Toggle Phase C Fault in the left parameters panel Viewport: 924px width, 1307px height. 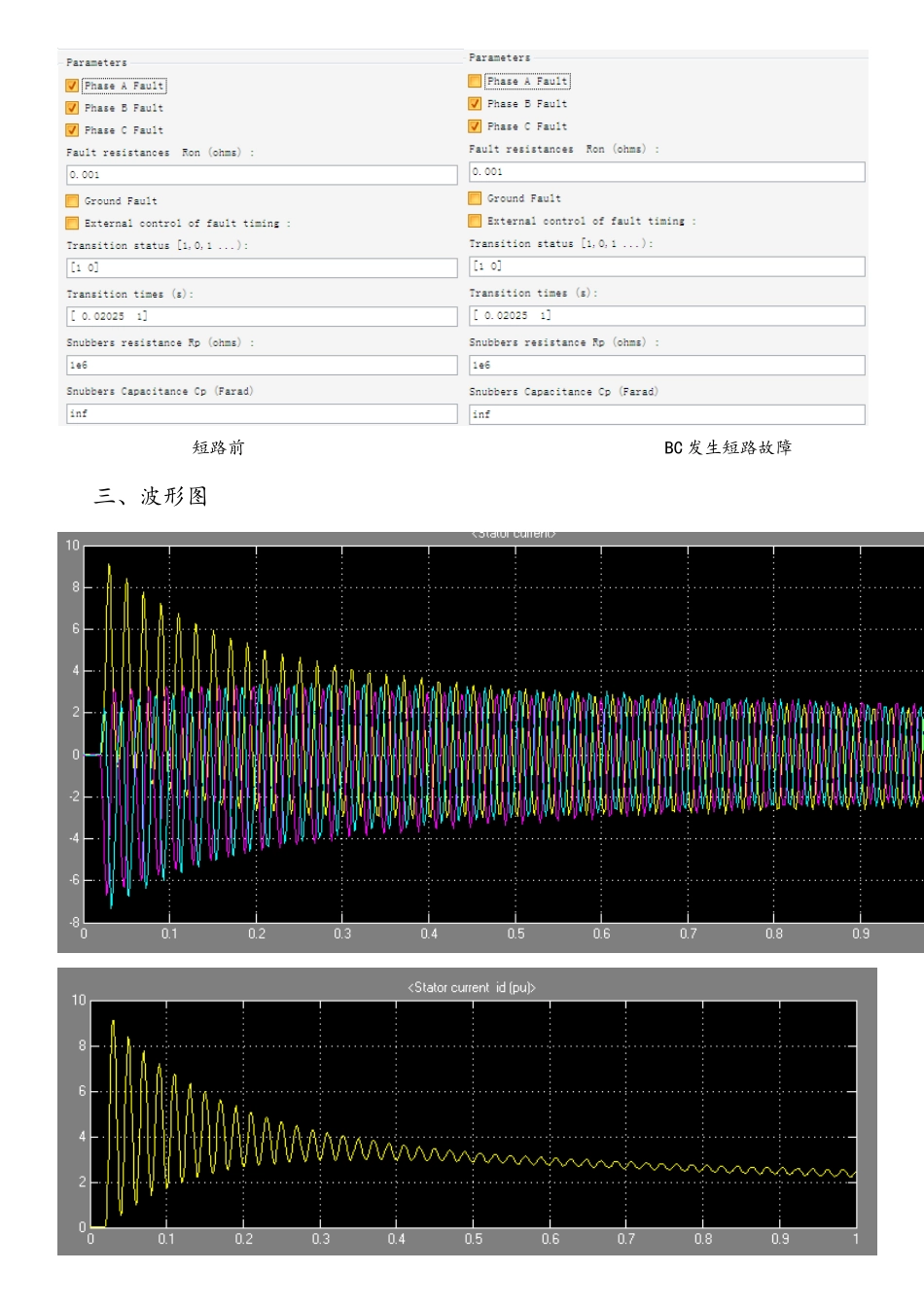pos(72,130)
